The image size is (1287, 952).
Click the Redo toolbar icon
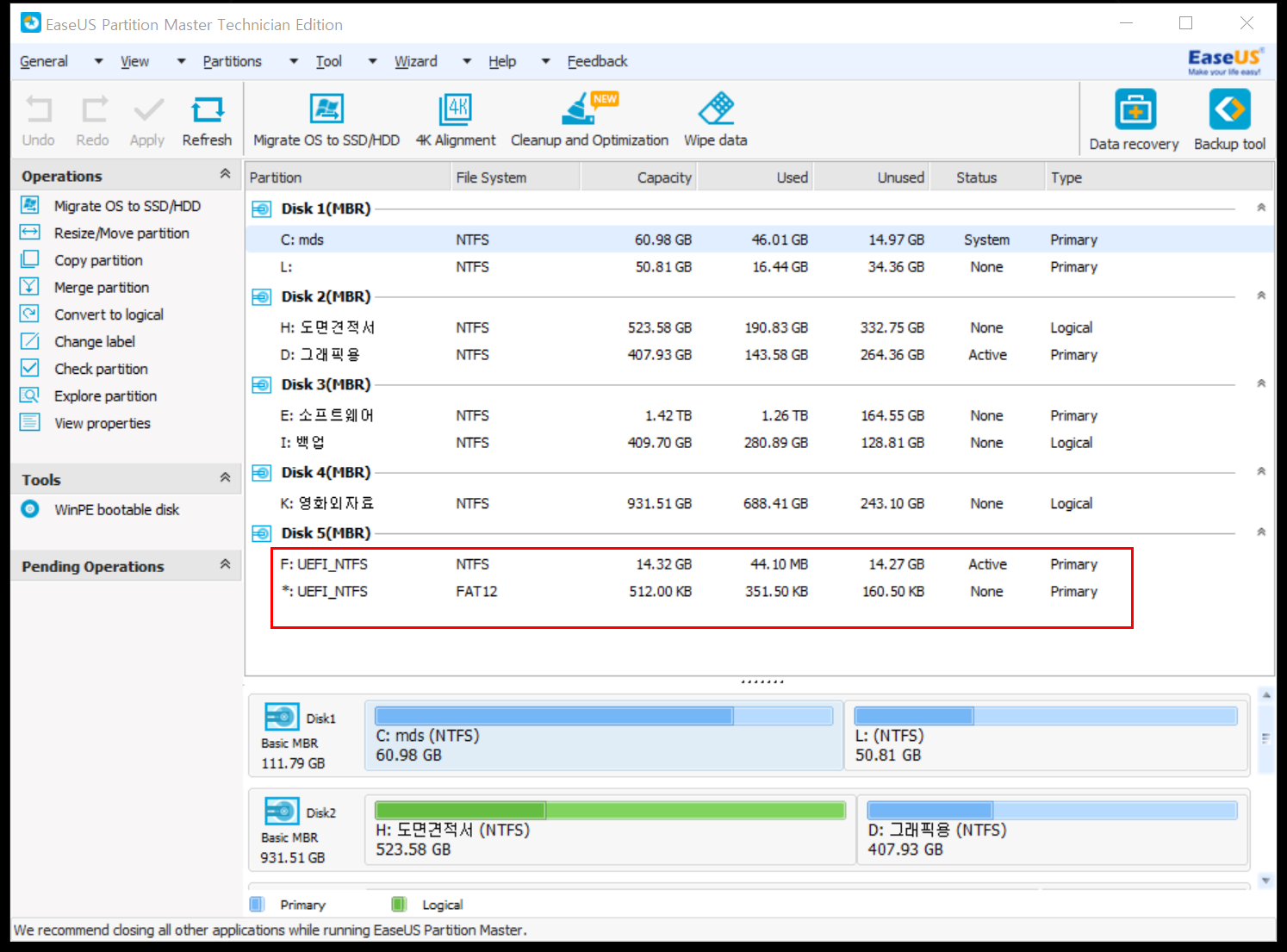93,121
